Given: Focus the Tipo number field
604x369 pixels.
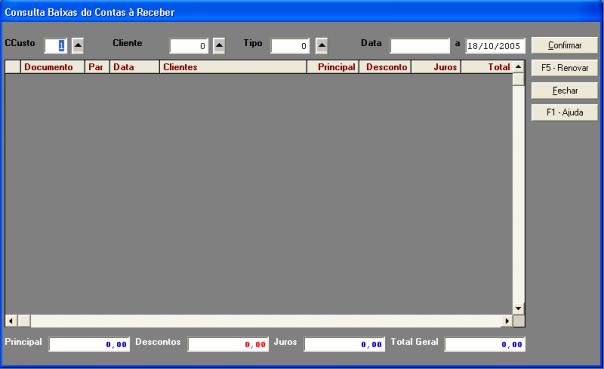Looking at the screenshot, I should click(x=290, y=46).
